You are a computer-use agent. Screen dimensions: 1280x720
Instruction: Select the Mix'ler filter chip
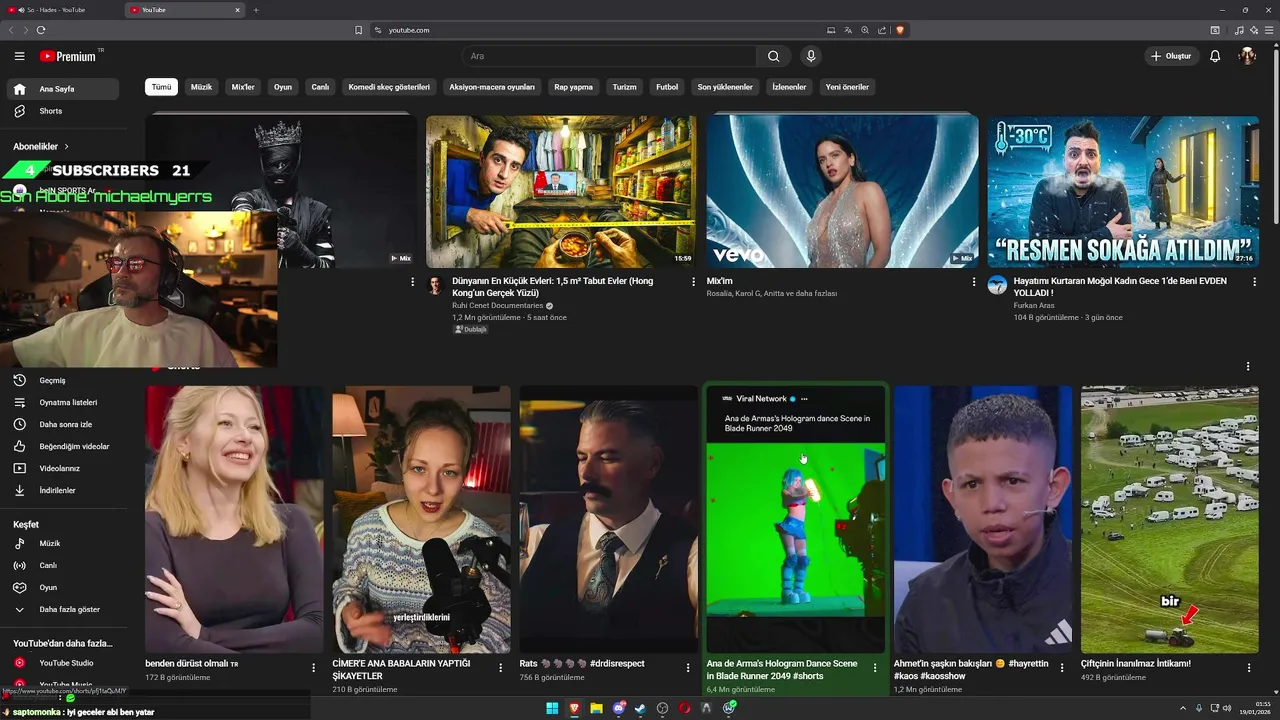tap(243, 87)
